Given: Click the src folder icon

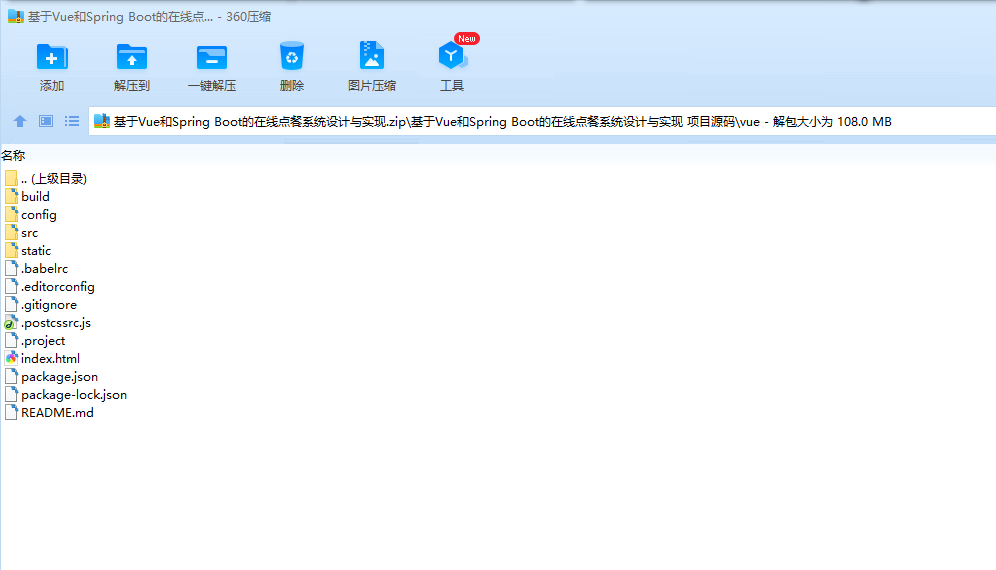Looking at the screenshot, I should [11, 232].
